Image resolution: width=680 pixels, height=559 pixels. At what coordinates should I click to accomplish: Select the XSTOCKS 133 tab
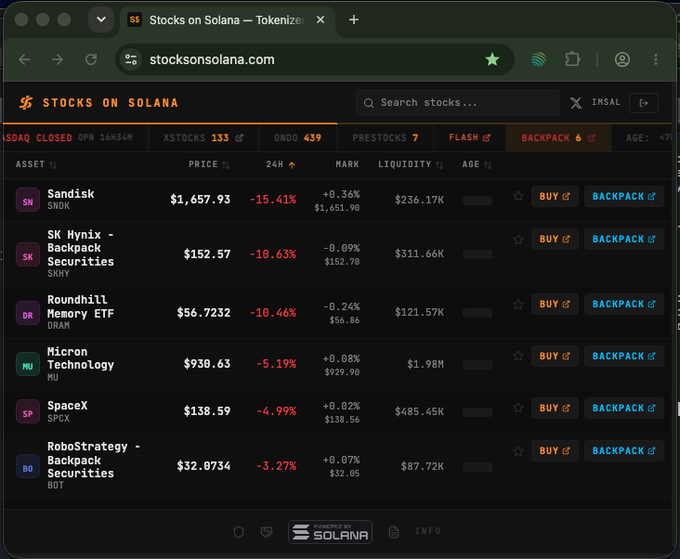(203, 138)
